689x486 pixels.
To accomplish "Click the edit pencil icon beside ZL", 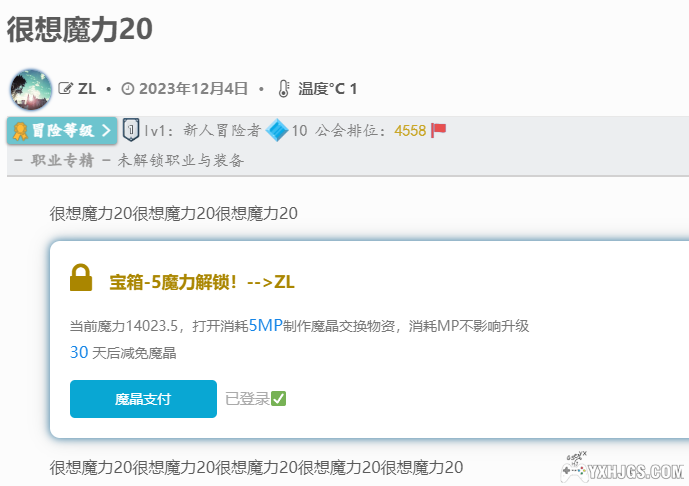I will coord(65,89).
